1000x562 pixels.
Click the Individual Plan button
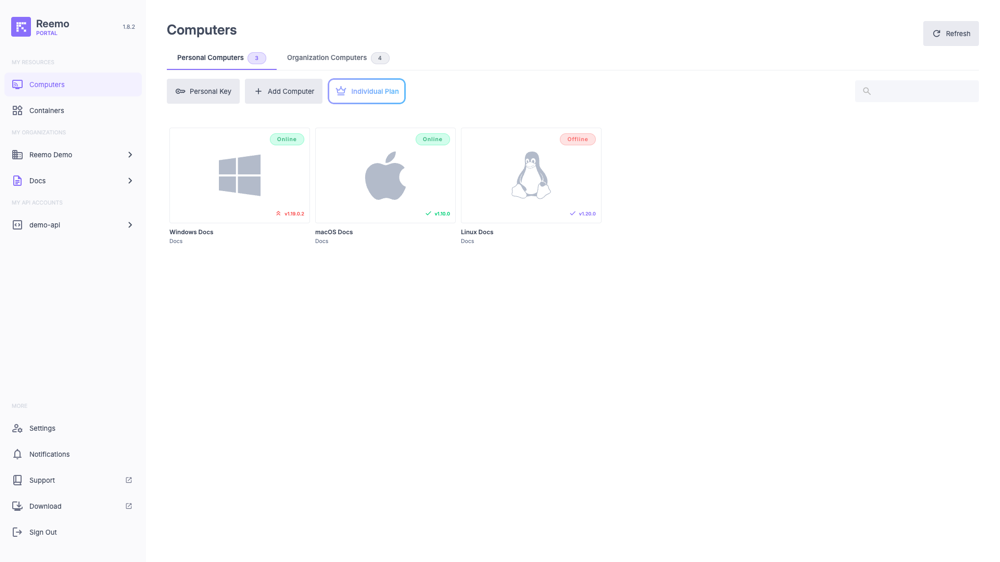tap(367, 91)
